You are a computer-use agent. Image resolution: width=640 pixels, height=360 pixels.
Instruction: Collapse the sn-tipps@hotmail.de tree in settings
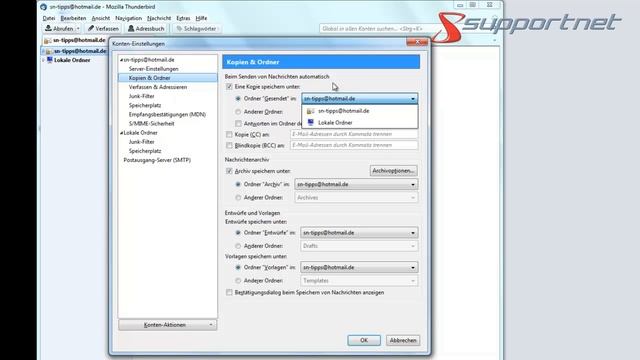(121, 60)
